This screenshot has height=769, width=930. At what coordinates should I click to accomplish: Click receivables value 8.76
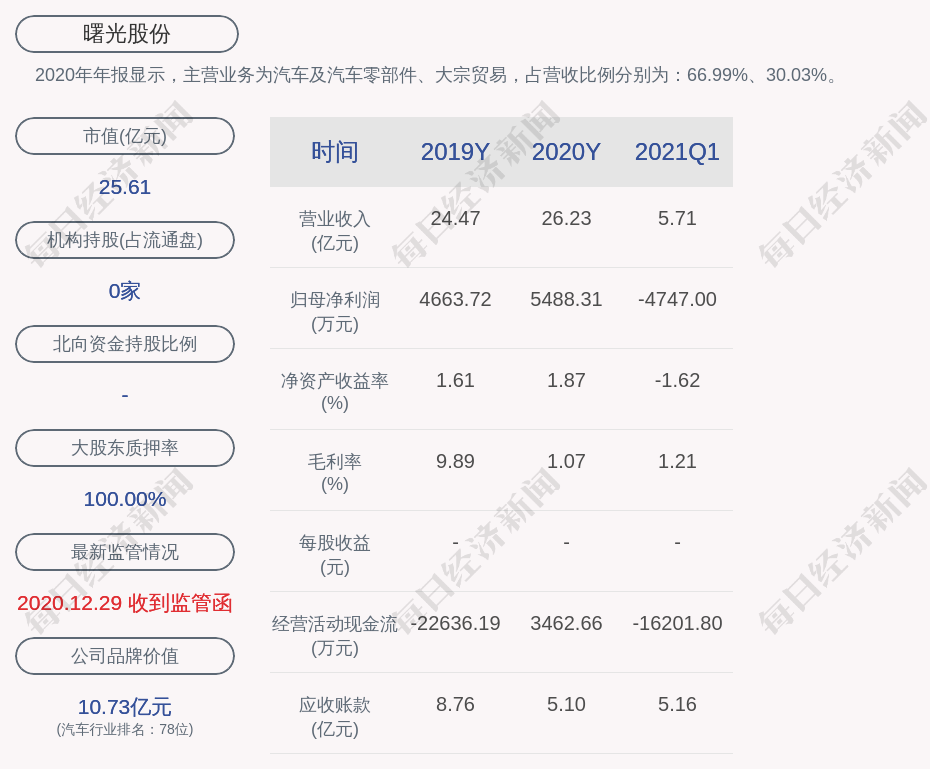(455, 704)
